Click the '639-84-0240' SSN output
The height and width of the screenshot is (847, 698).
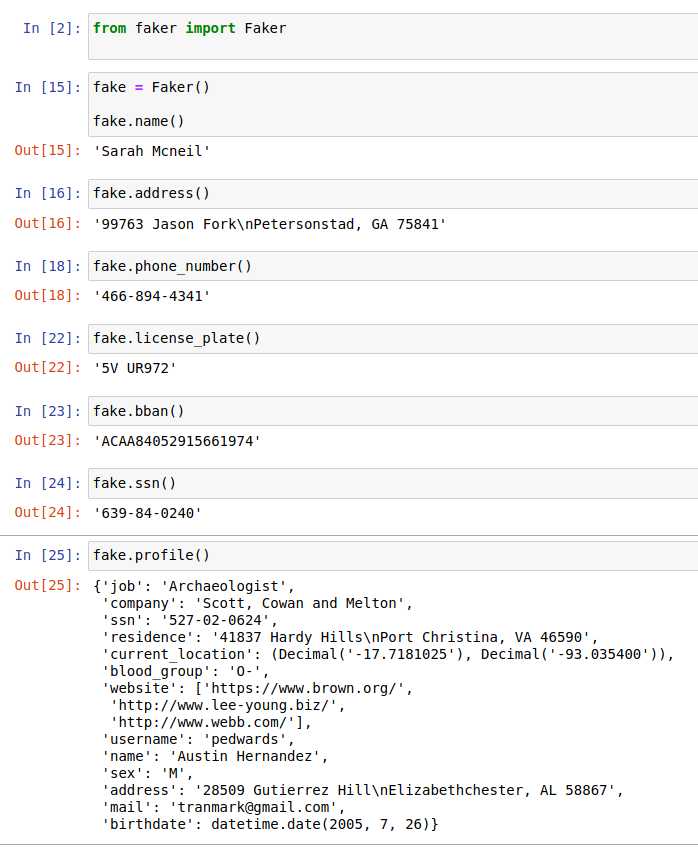[148, 513]
